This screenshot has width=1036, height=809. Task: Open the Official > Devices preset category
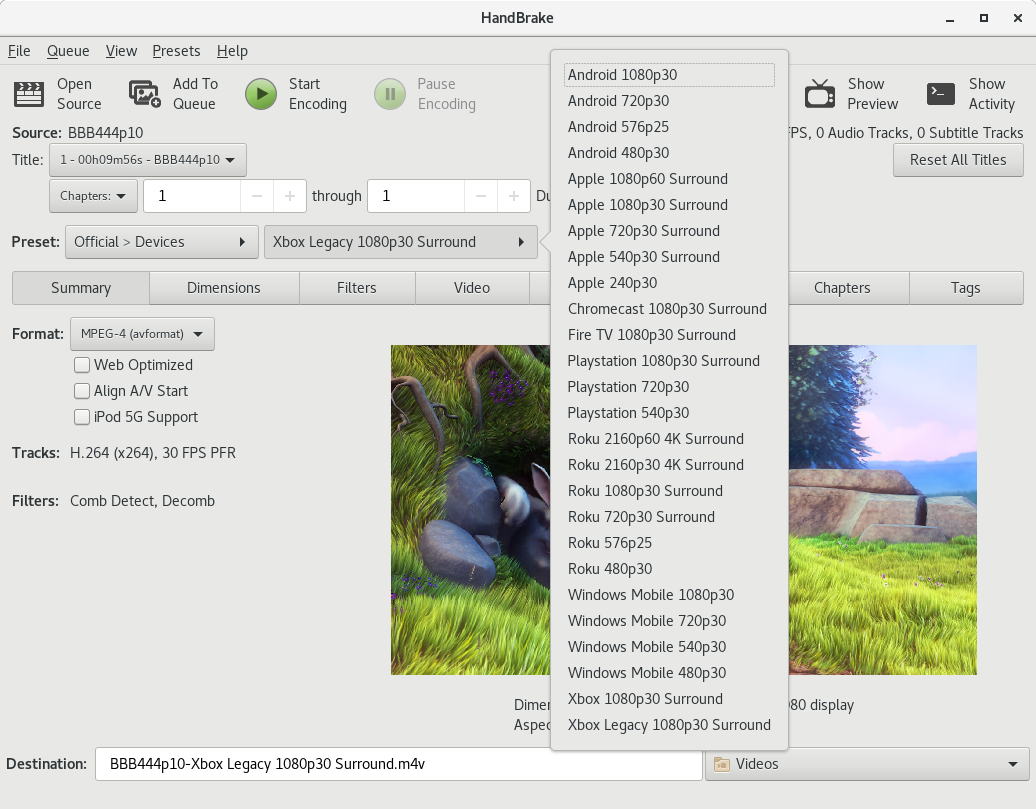[162, 242]
